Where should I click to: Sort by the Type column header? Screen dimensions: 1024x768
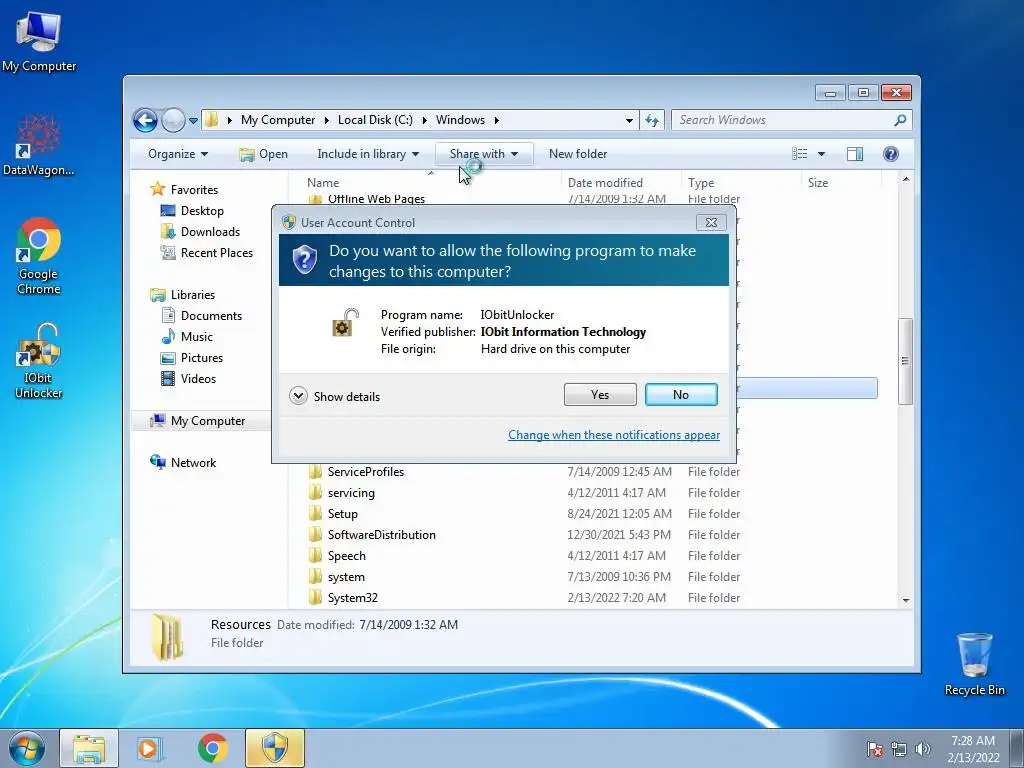[701, 183]
